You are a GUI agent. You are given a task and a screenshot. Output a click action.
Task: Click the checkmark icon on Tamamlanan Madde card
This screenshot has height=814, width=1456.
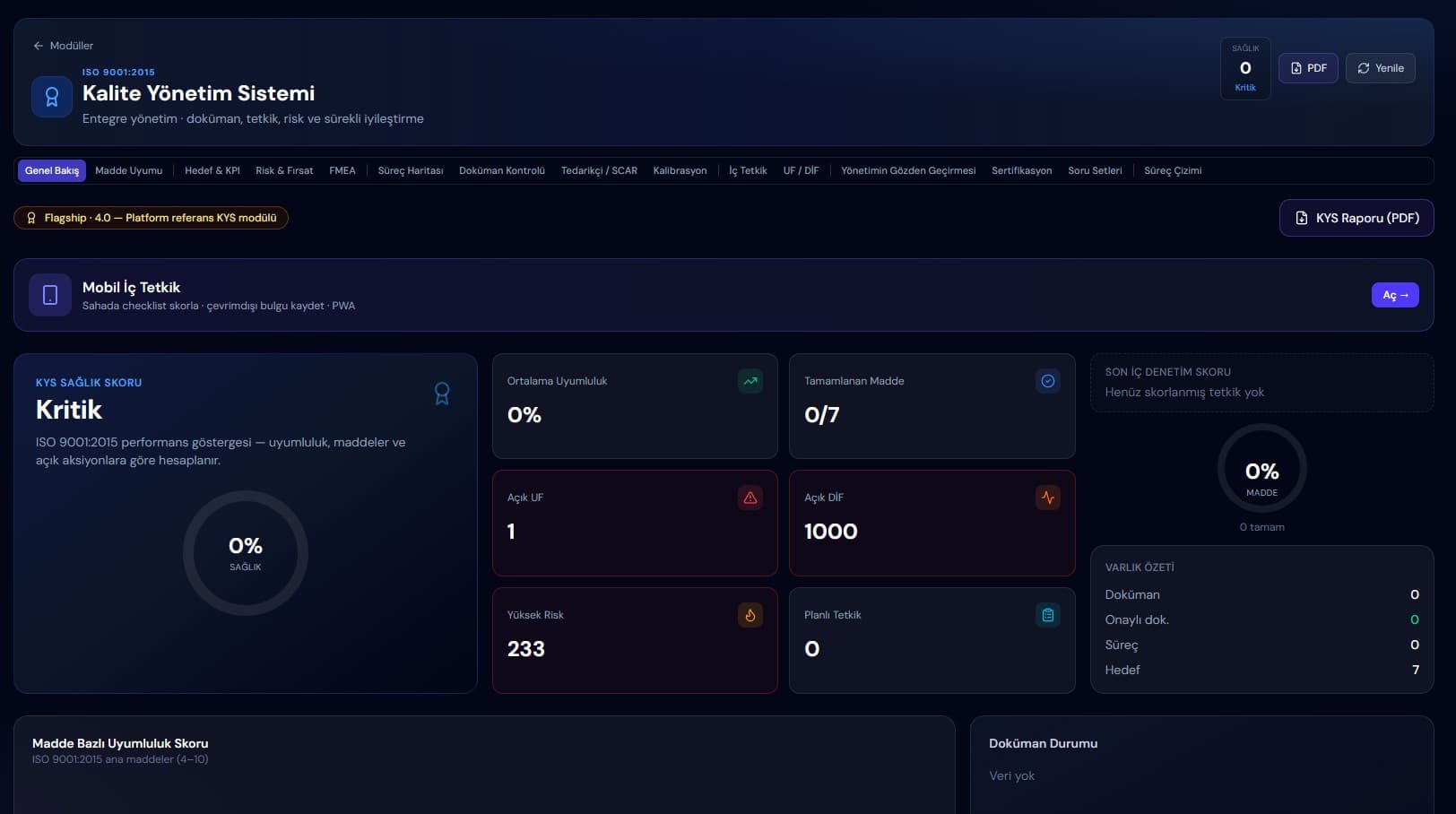pos(1047,381)
